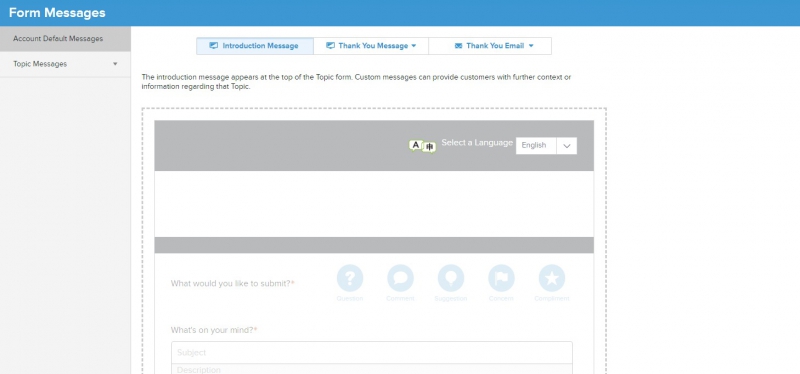This screenshot has height=374, width=800.
Task: Choose the Question submission icon
Action: tap(350, 278)
